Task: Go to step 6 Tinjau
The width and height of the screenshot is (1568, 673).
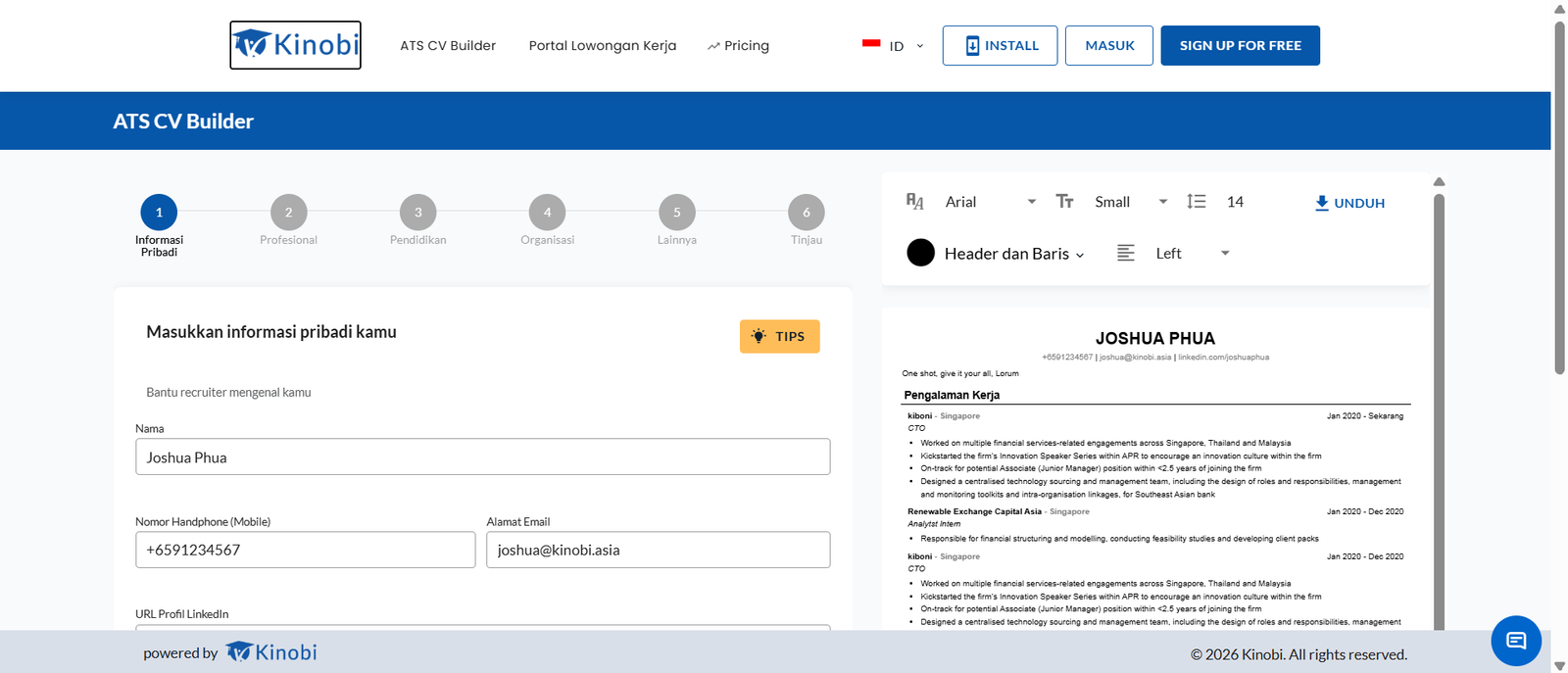Action: coord(807,213)
